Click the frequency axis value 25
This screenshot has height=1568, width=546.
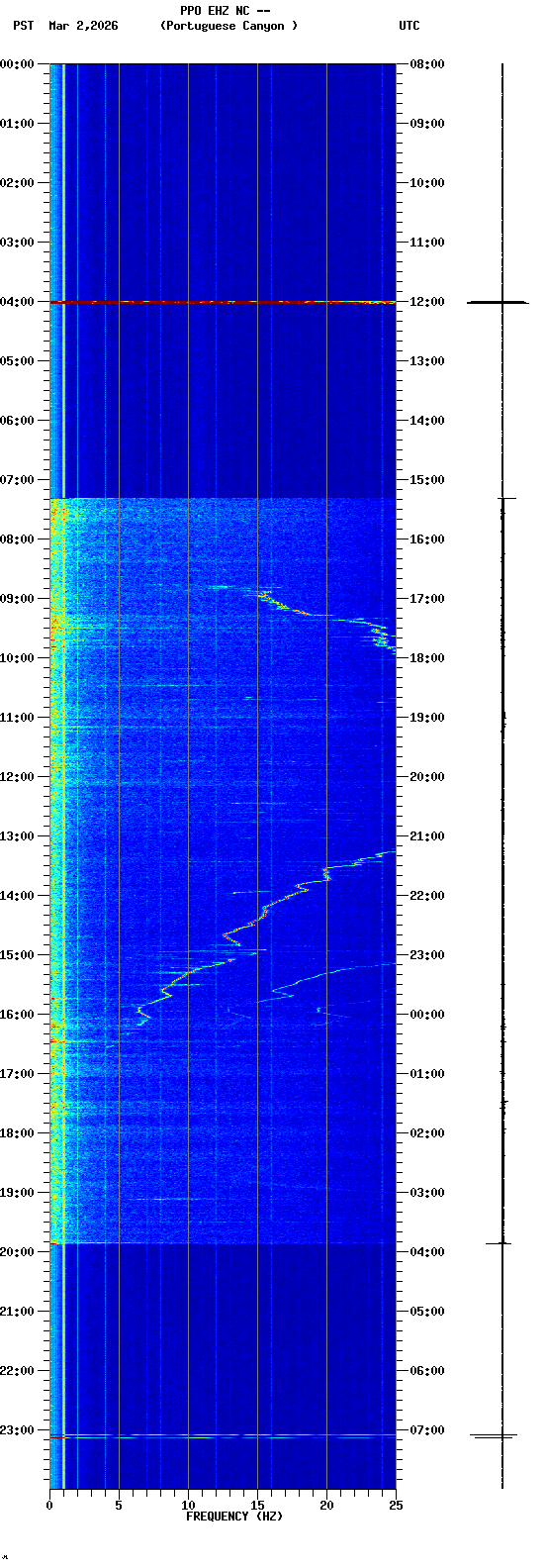(396, 1506)
